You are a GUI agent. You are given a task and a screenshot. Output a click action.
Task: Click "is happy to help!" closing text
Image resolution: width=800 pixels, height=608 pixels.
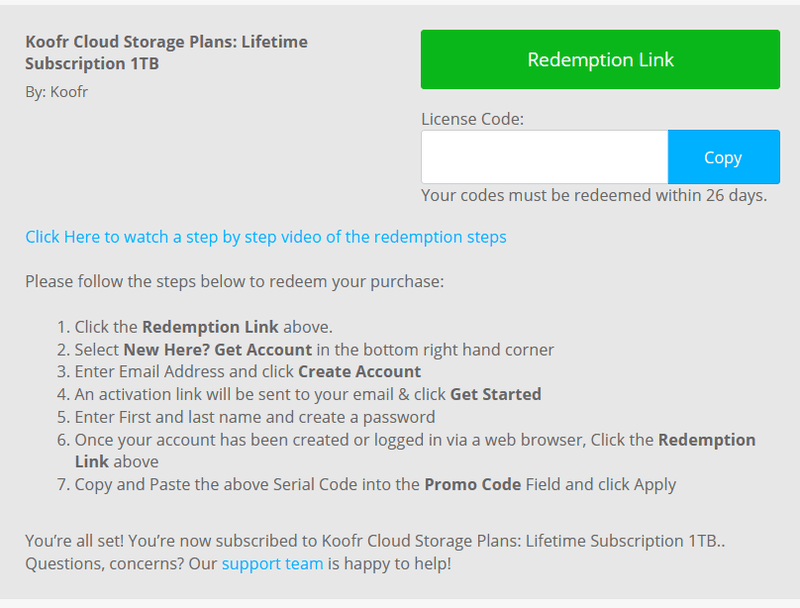389,564
